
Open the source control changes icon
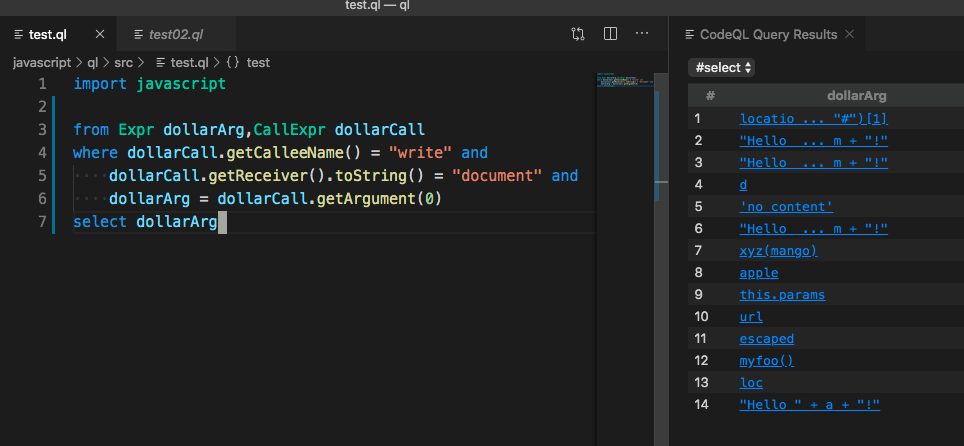(577, 34)
